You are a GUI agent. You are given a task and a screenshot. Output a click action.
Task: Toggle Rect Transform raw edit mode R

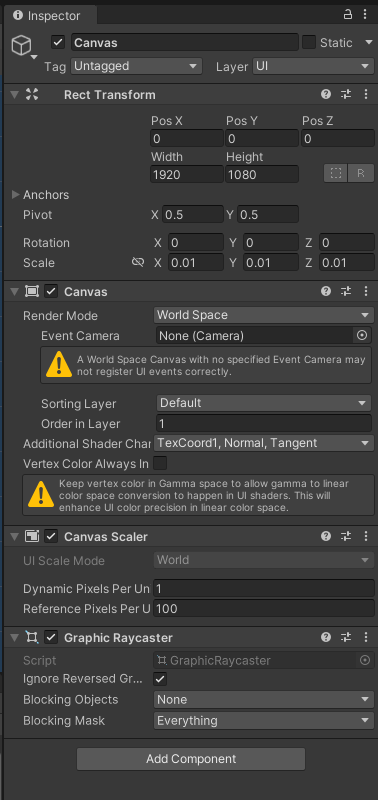pos(361,173)
